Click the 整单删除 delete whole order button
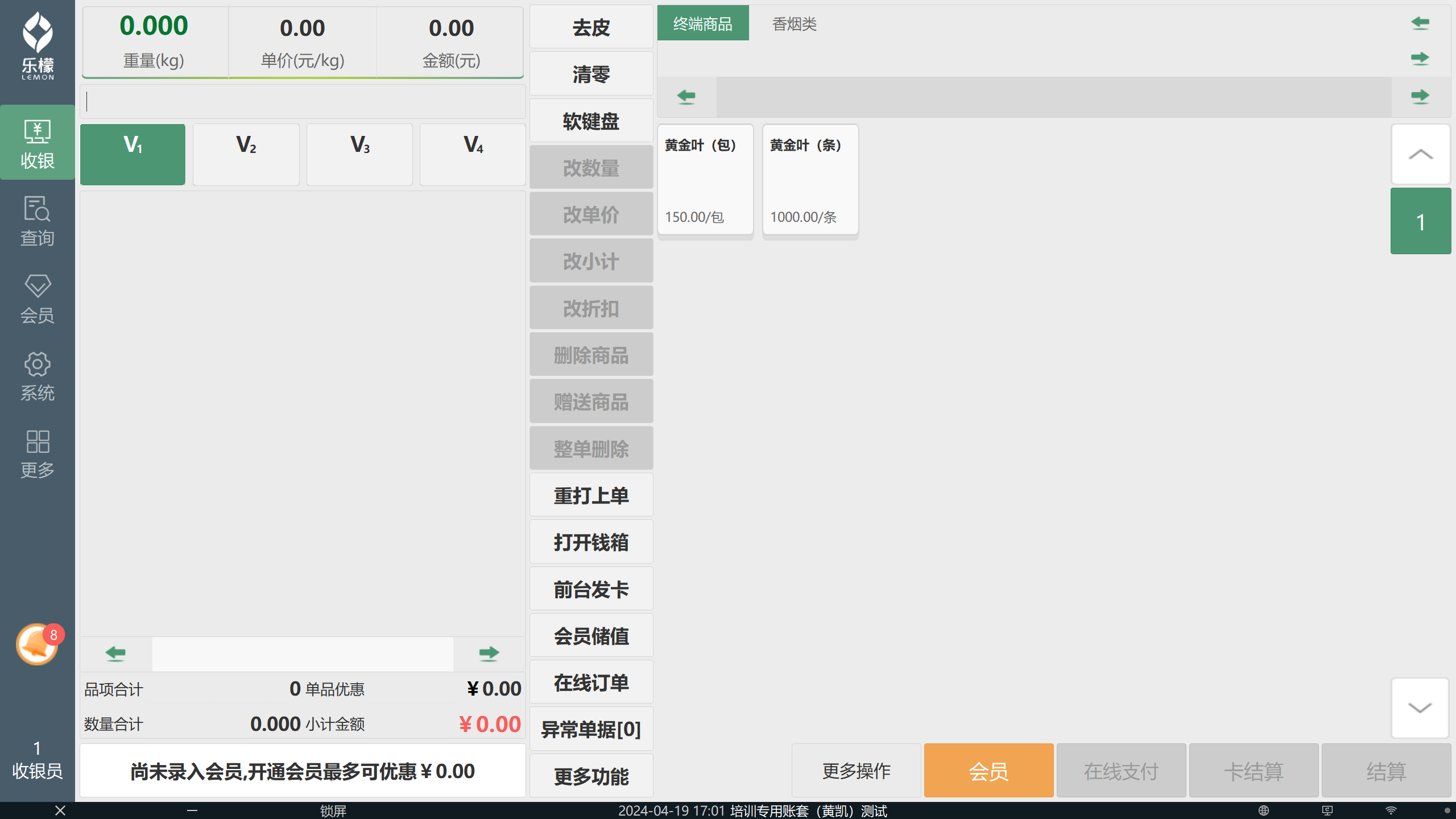 tap(591, 449)
